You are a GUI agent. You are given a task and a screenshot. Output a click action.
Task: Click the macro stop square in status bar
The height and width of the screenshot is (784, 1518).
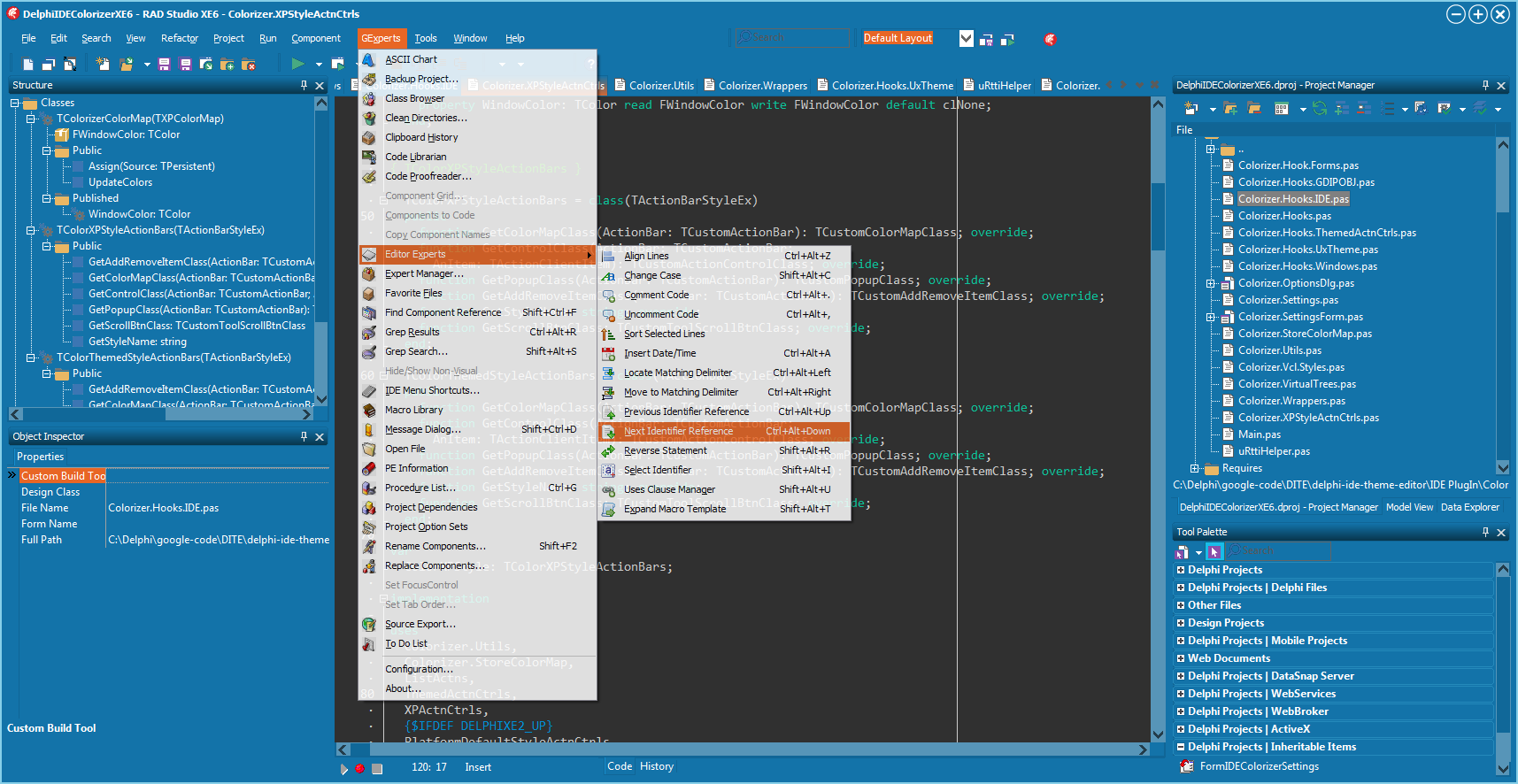tap(377, 769)
